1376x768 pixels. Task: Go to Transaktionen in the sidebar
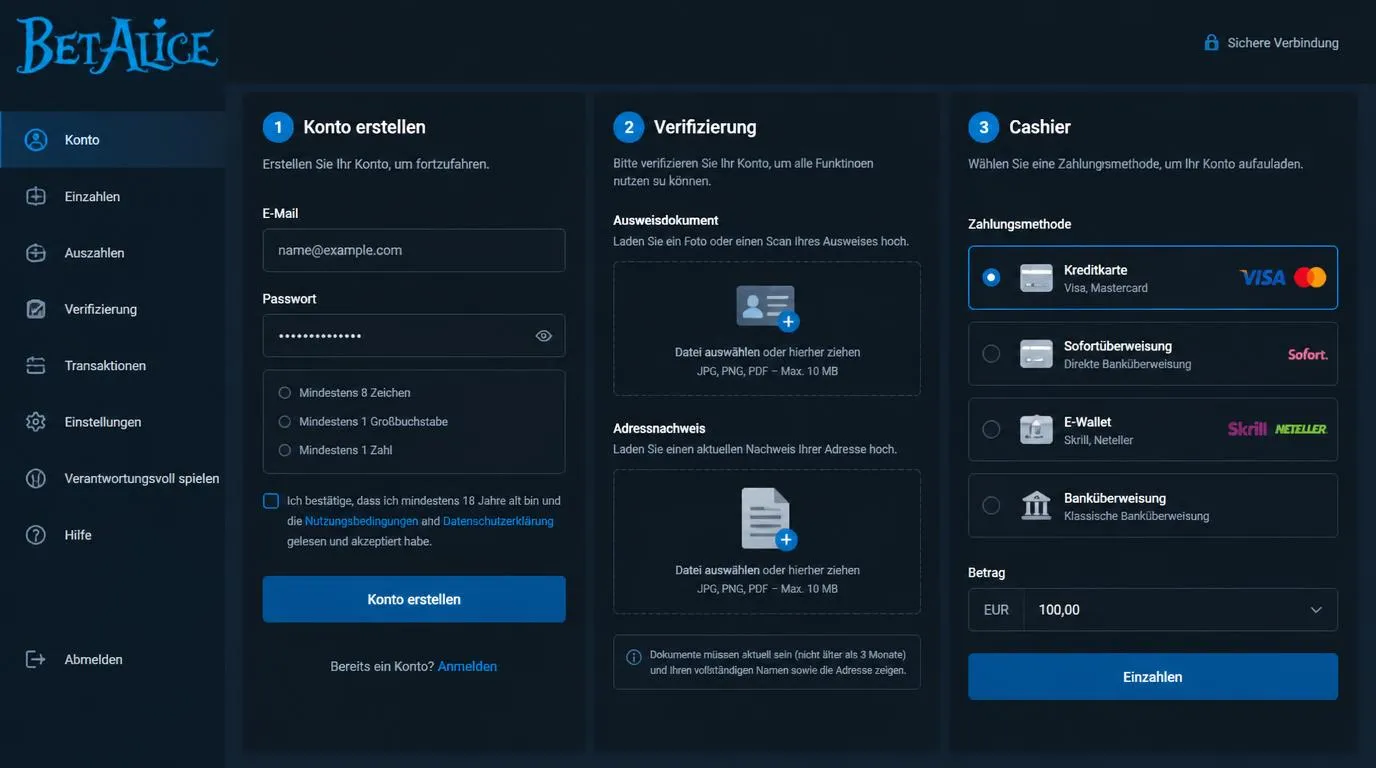tap(112, 366)
